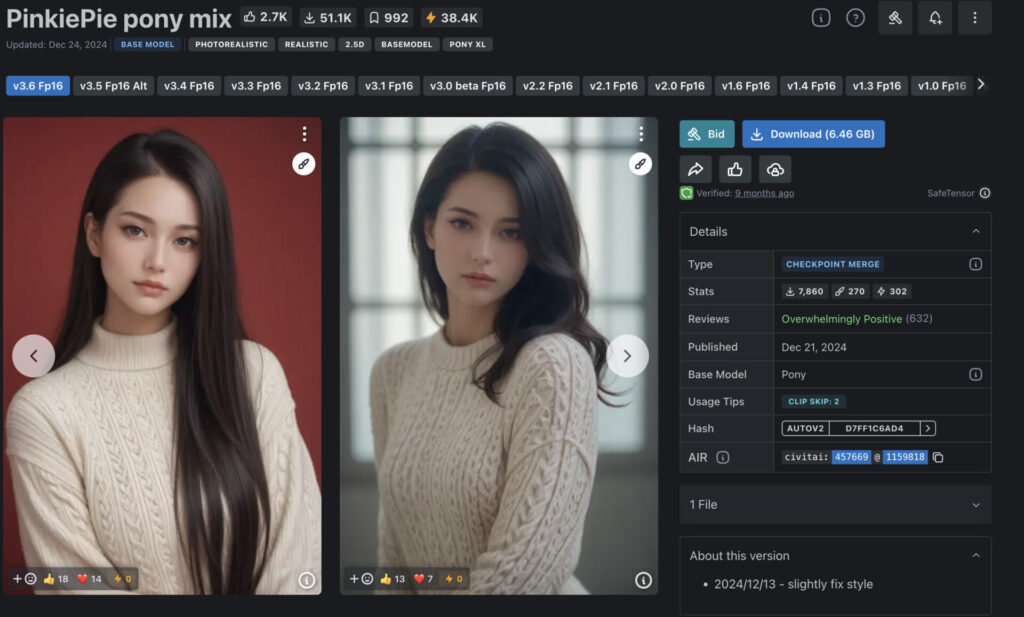
Task: Copy the AIR identifier using copy icon
Action: pos(938,457)
